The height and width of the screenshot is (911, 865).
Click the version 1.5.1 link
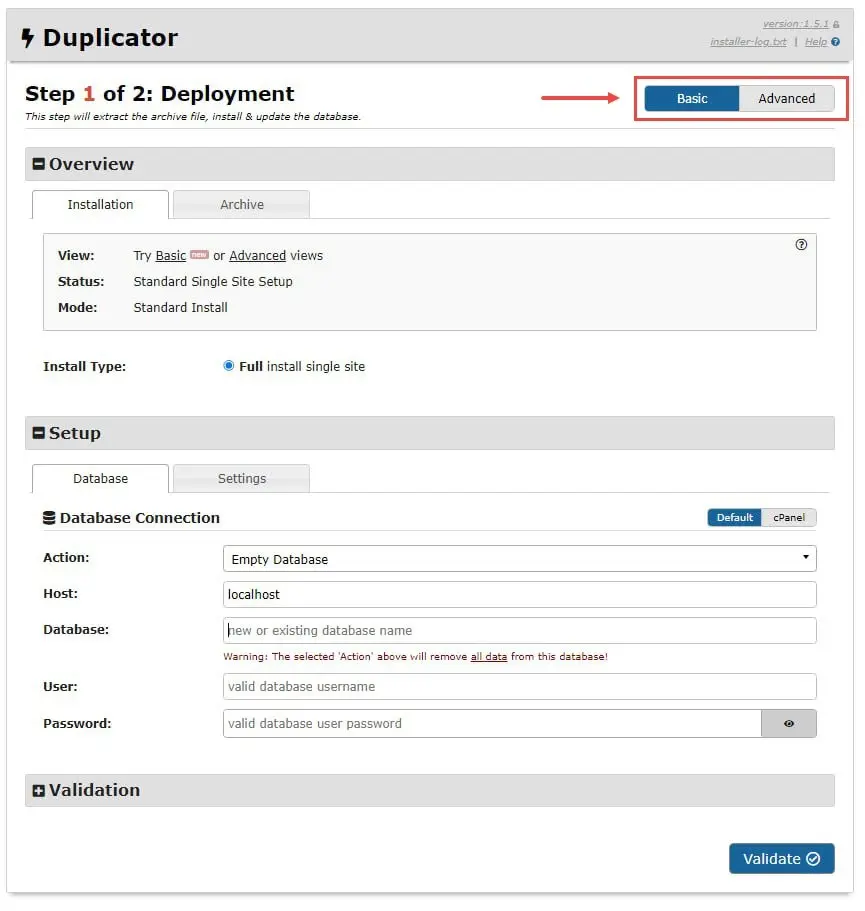(x=796, y=24)
